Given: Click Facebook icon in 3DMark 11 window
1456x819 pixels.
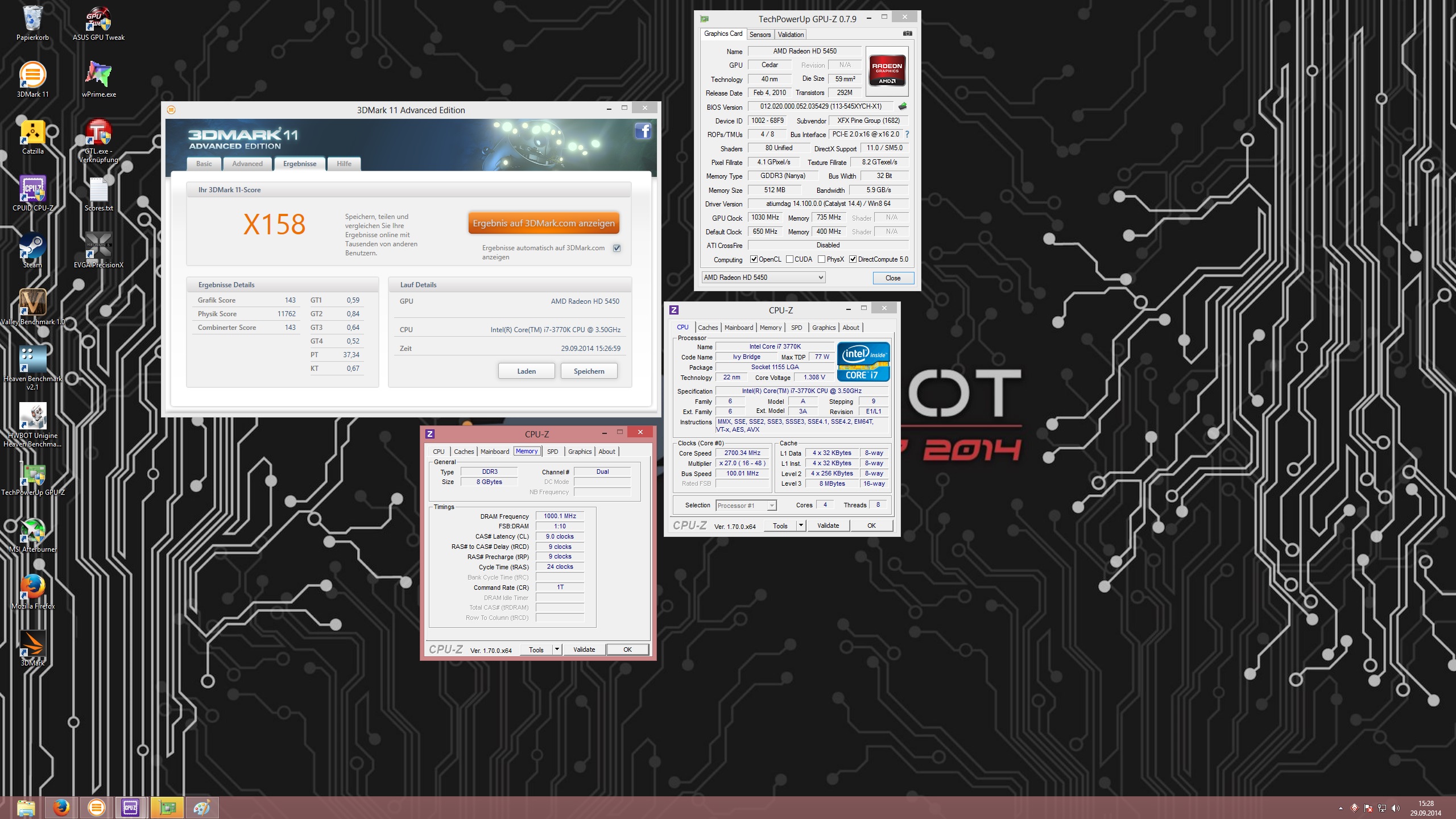Looking at the screenshot, I should point(643,131).
